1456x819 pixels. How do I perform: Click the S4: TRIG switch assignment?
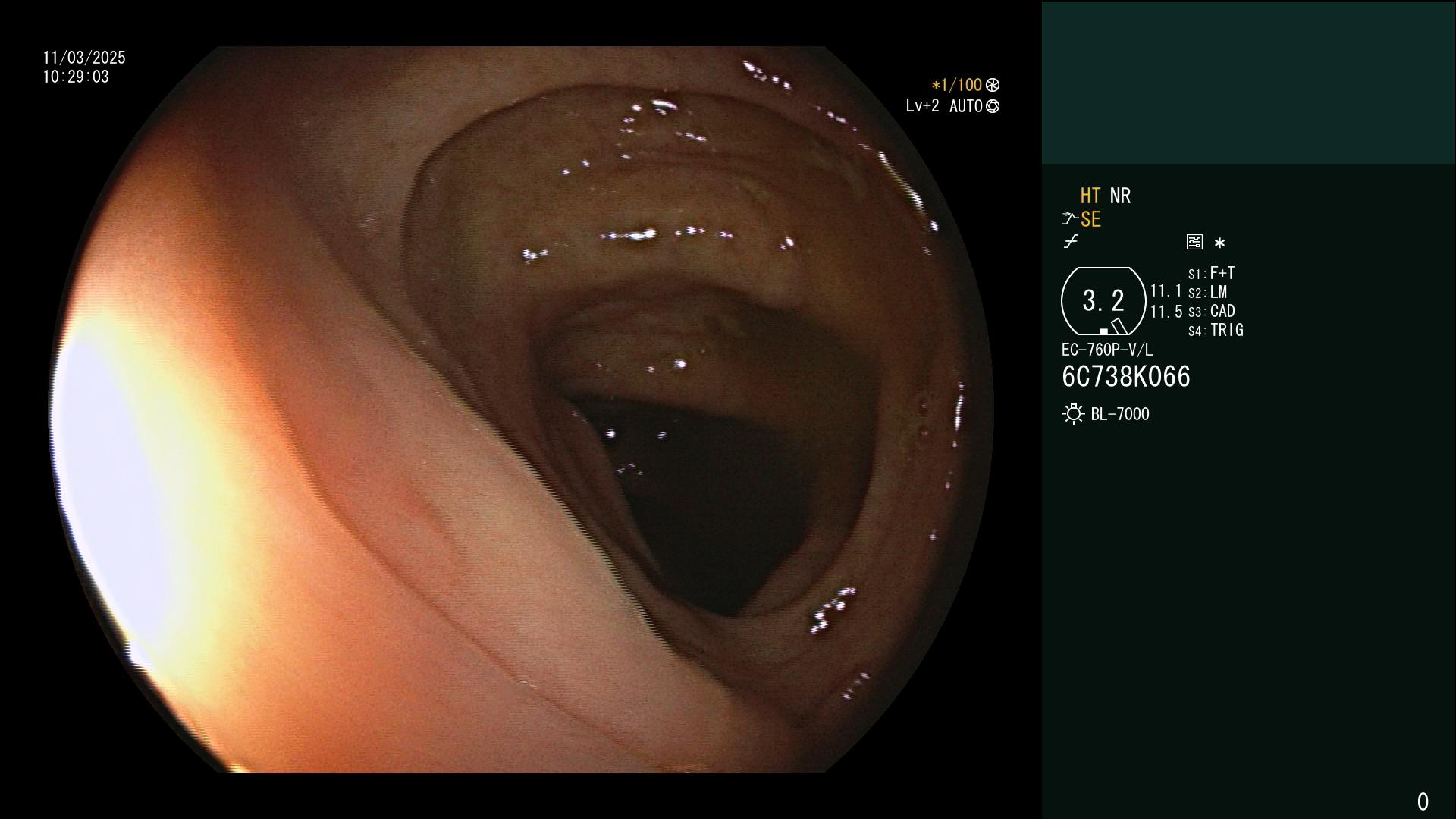coord(1216,330)
